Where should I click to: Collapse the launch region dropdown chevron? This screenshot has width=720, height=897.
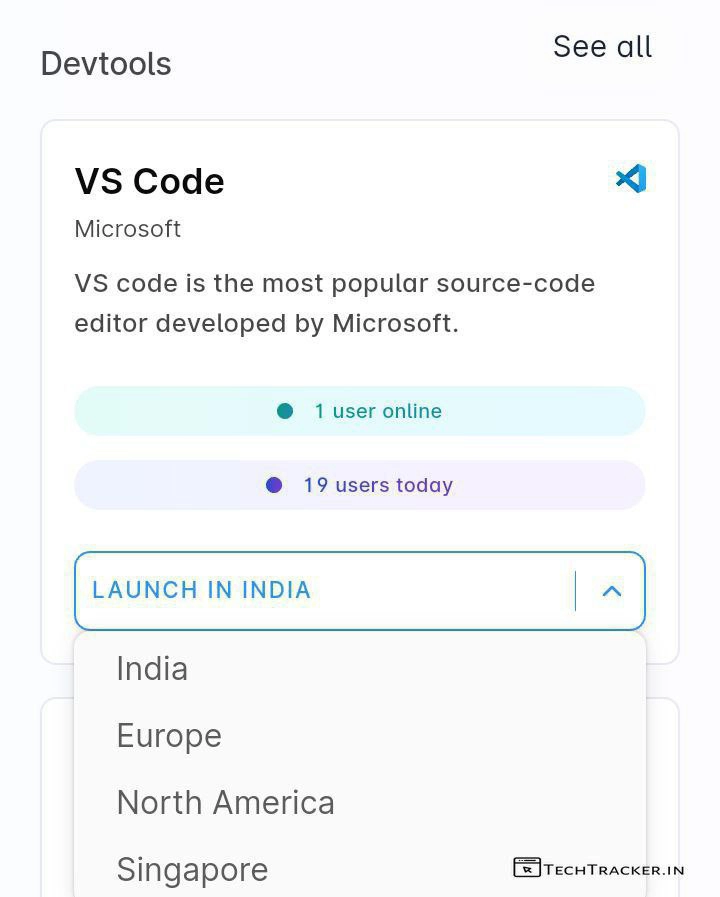(x=612, y=591)
